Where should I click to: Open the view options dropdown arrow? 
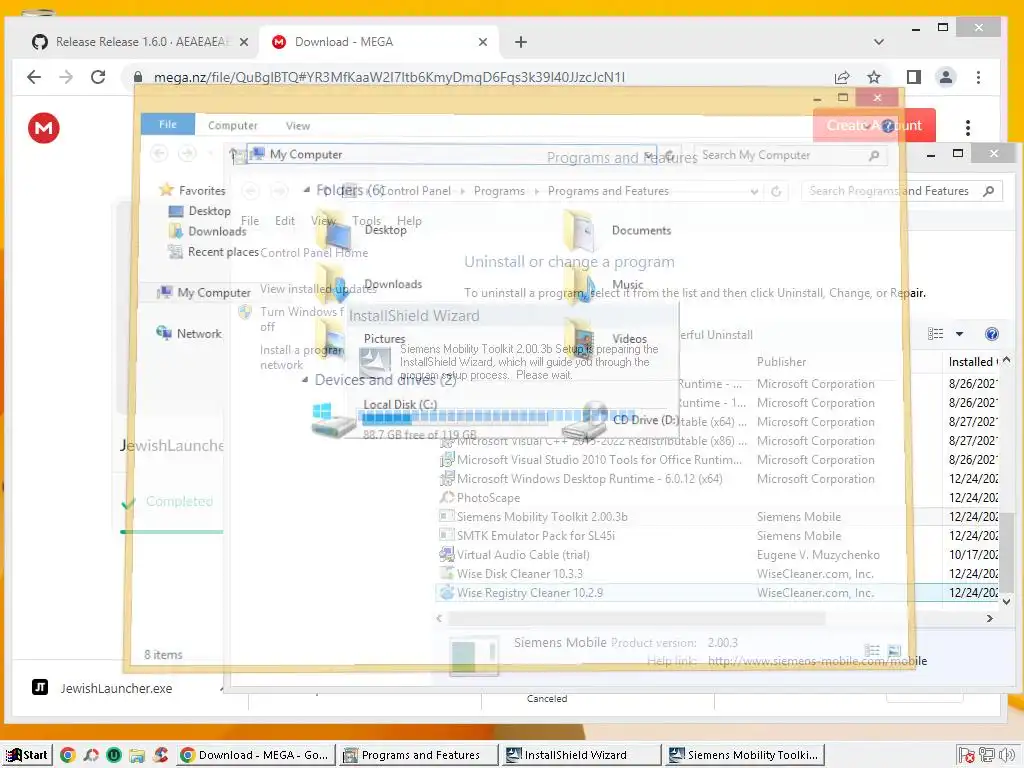[x=959, y=334]
